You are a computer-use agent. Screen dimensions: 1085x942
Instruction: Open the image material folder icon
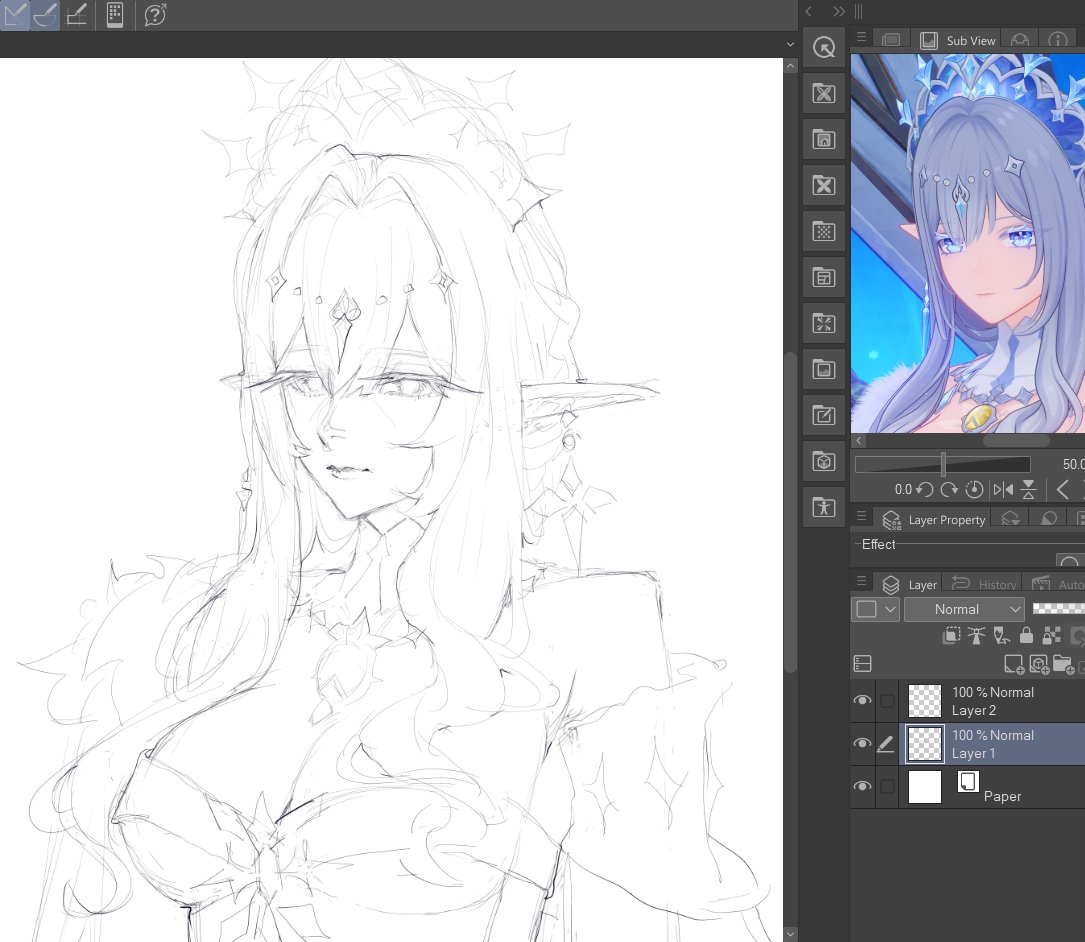pos(823,370)
